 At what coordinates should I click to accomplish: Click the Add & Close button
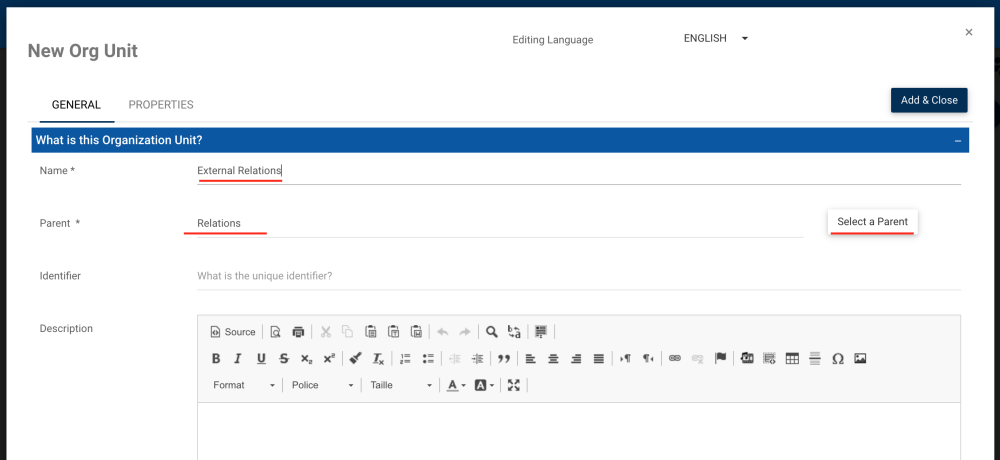[x=929, y=100]
